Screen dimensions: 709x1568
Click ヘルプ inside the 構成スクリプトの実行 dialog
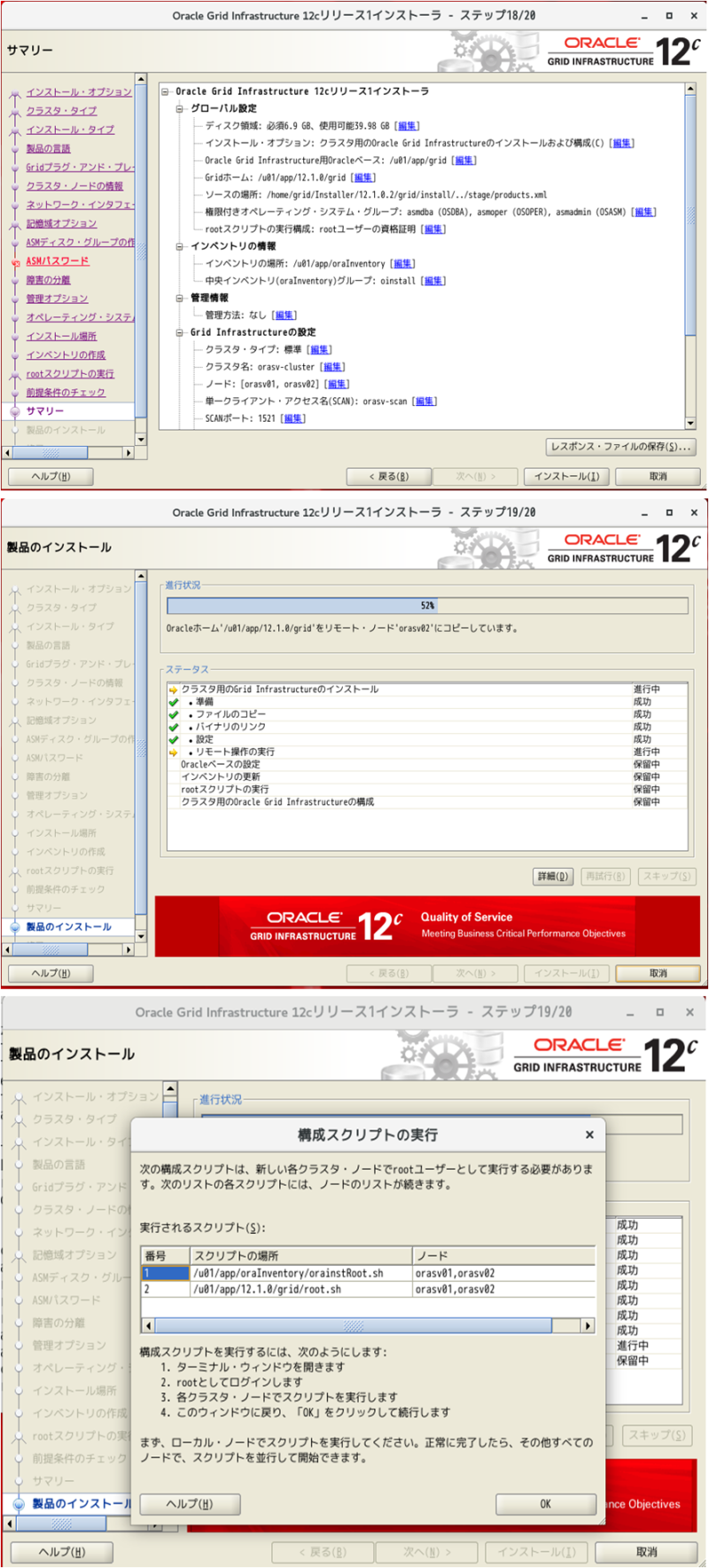tap(190, 1504)
